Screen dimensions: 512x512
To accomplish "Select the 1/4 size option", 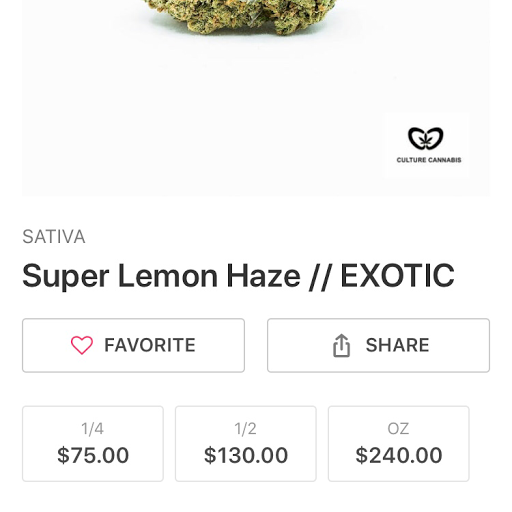I will click(x=93, y=444).
